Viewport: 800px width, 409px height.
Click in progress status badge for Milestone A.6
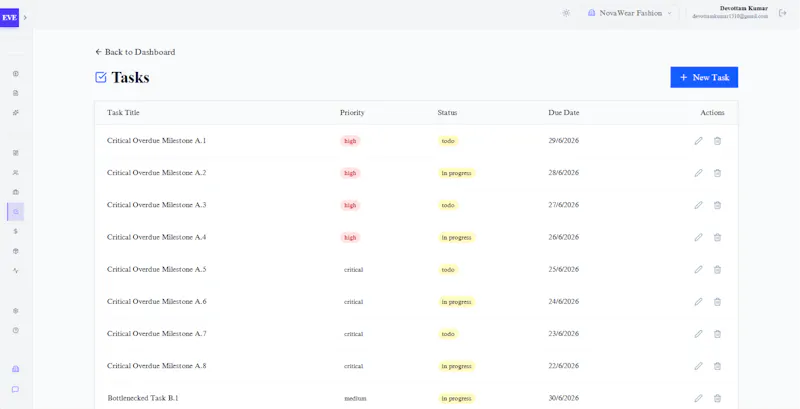click(456, 302)
